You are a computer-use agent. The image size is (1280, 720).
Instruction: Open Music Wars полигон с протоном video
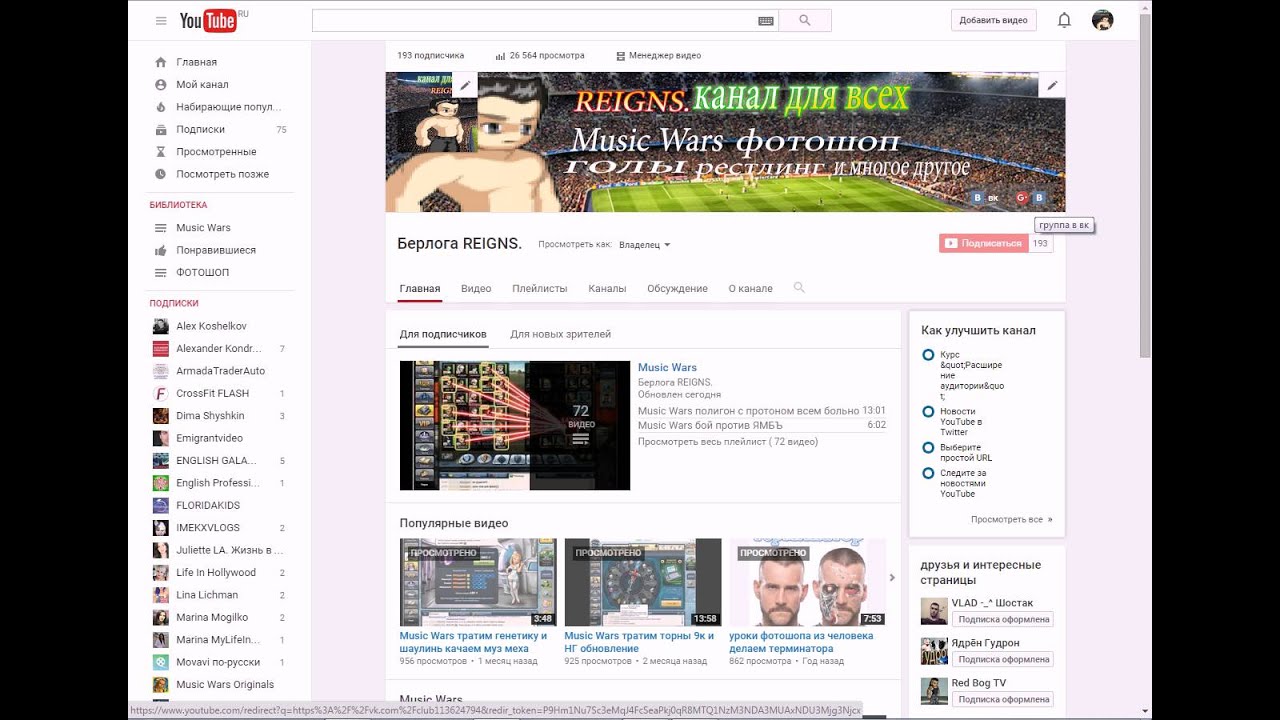[x=748, y=410]
